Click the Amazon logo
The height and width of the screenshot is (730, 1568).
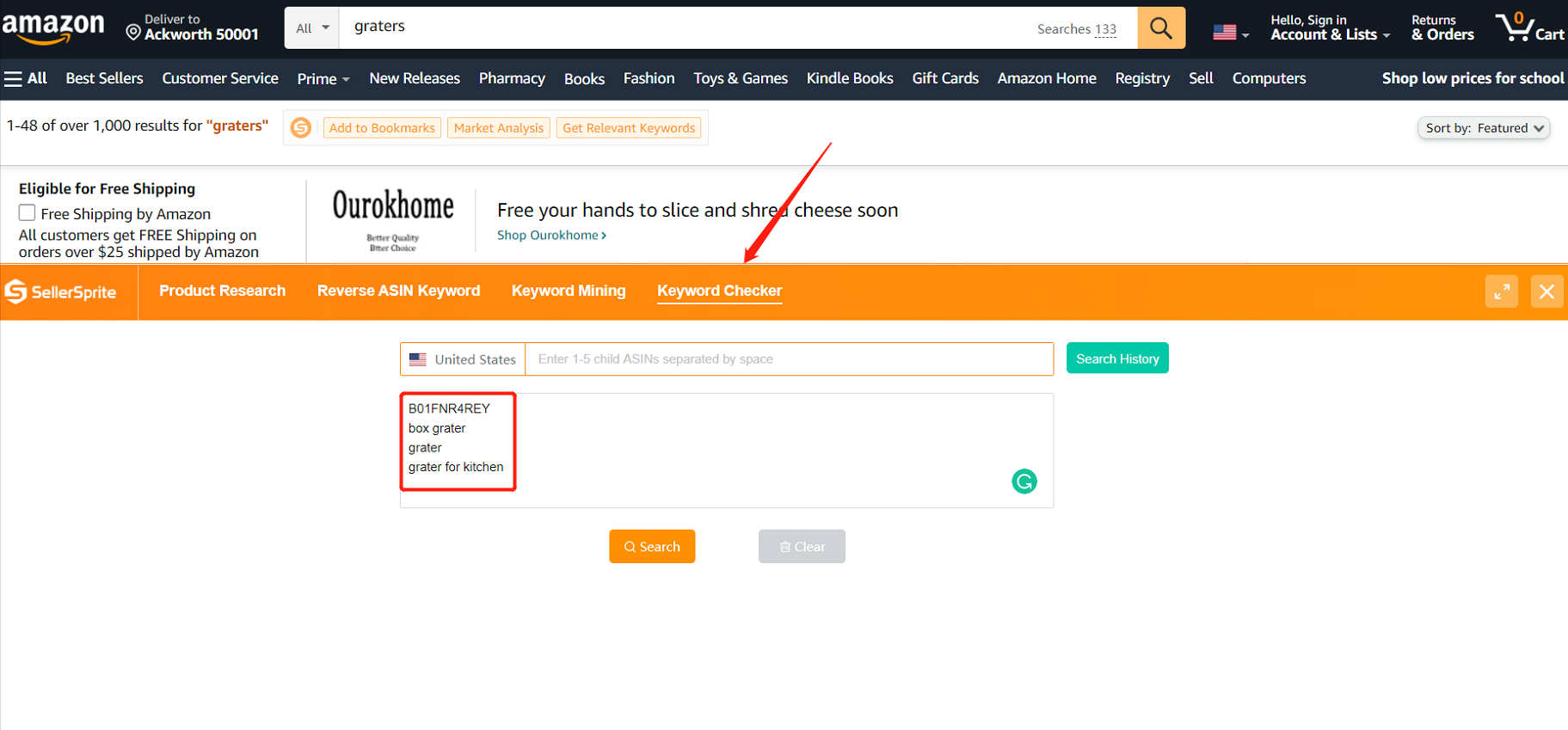coord(53,28)
